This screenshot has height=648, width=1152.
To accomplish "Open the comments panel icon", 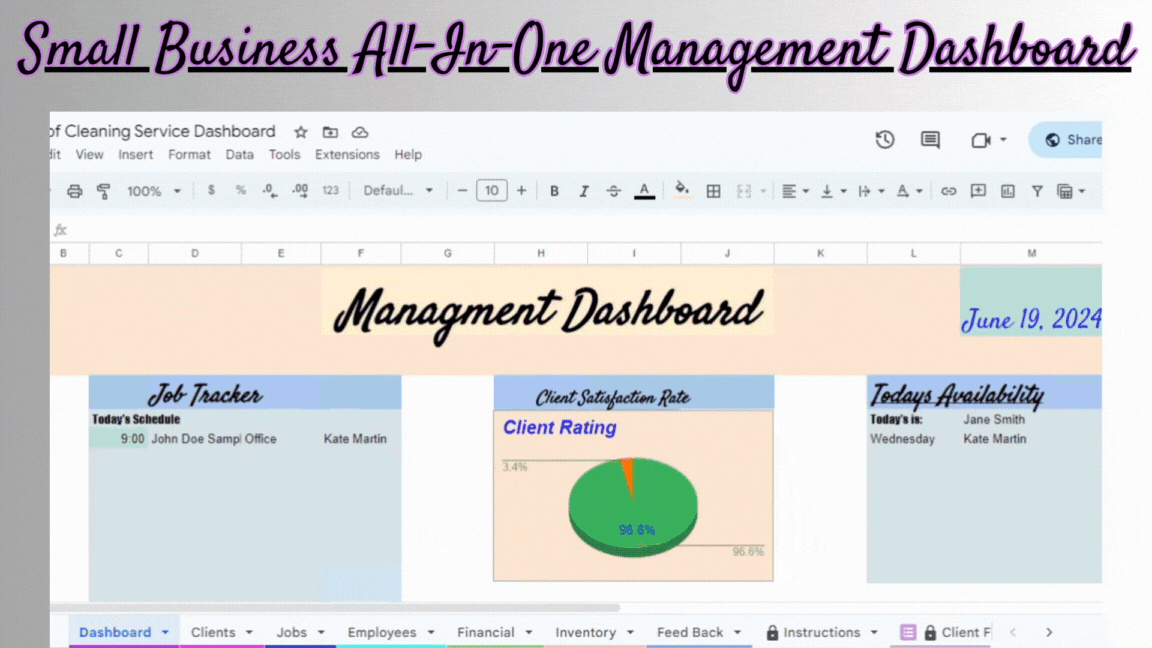I will tap(930, 140).
